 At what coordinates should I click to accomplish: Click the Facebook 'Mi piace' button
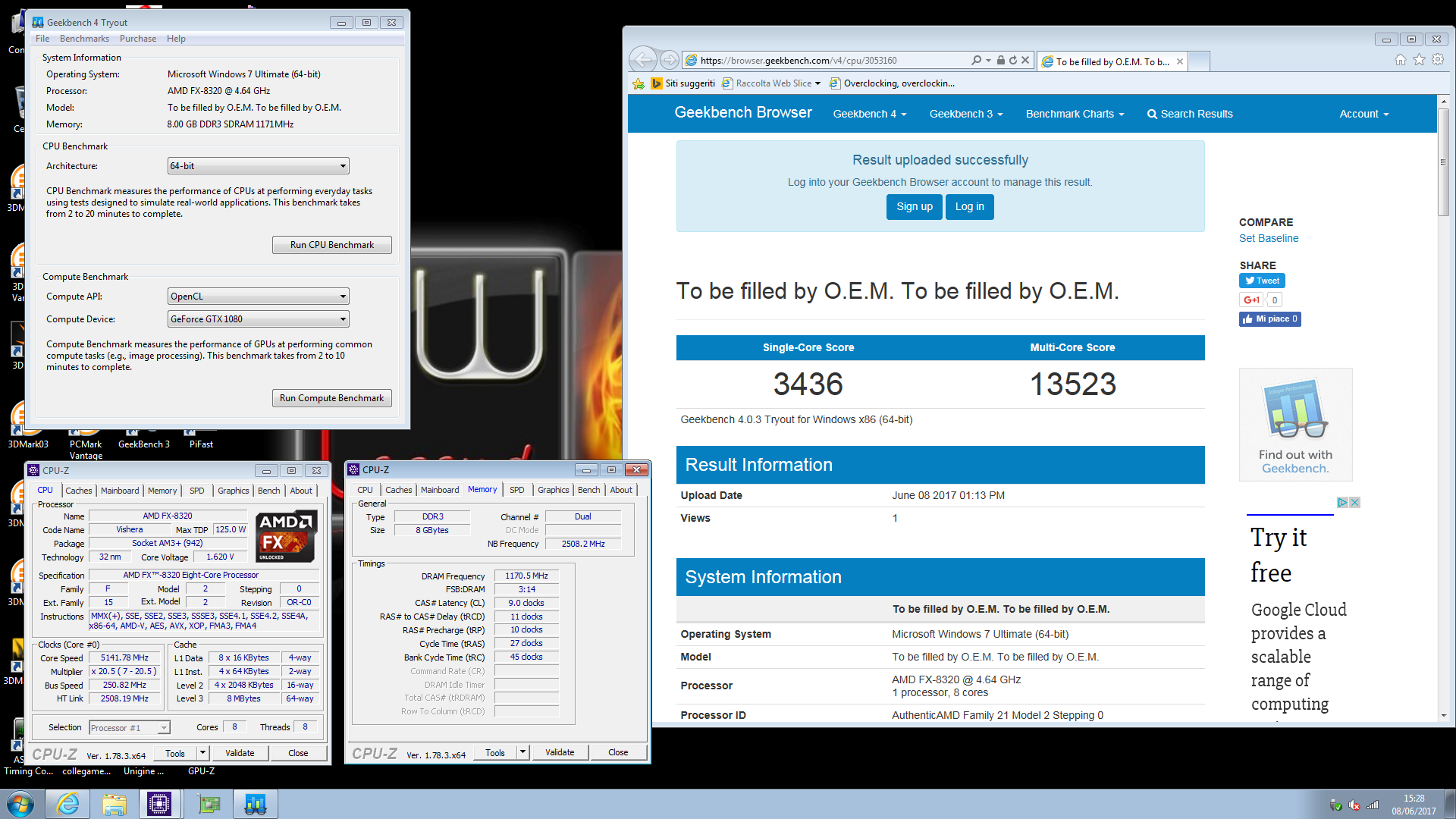1270,319
